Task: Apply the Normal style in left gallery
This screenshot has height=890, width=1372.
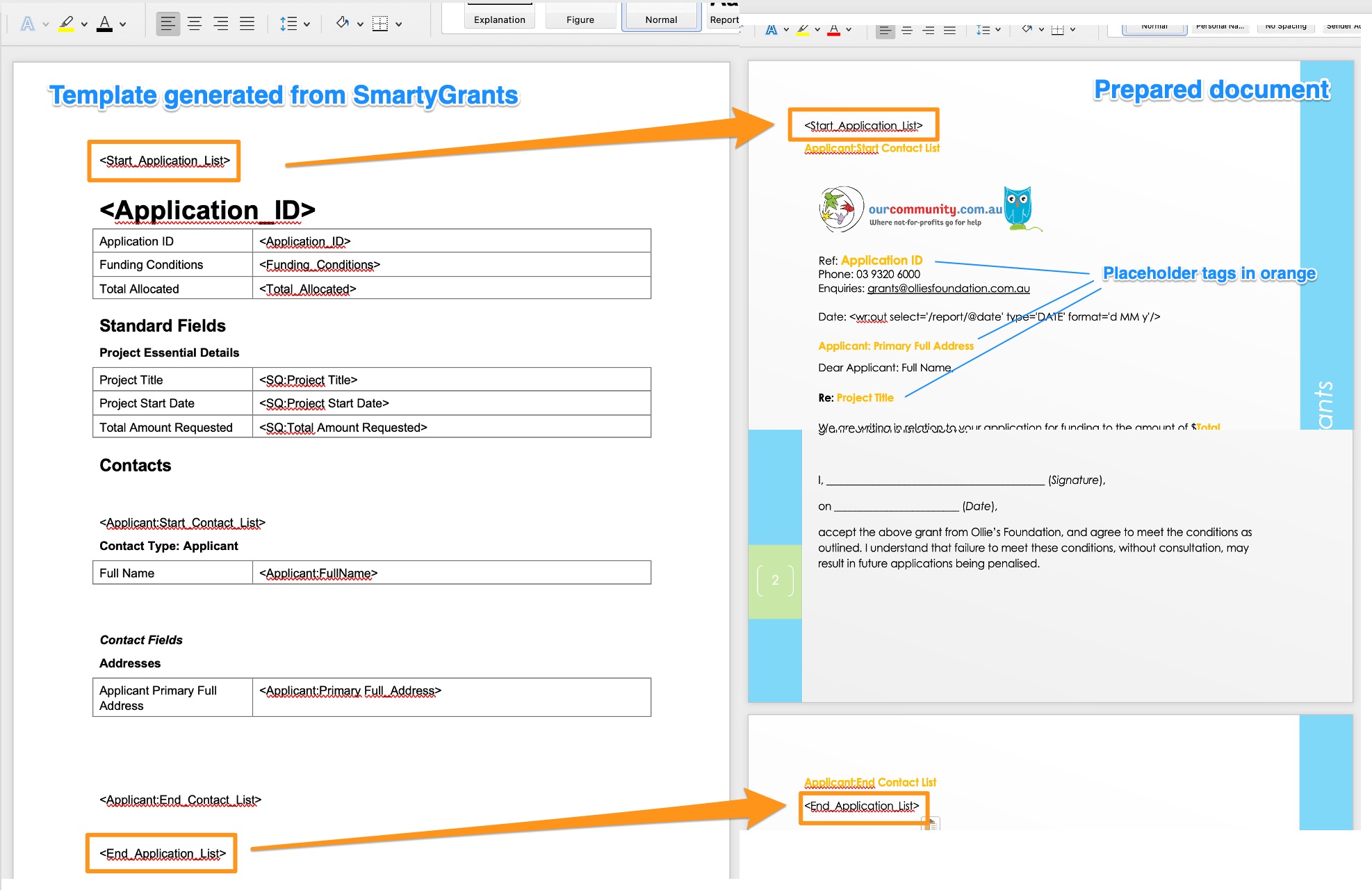Action: click(661, 19)
